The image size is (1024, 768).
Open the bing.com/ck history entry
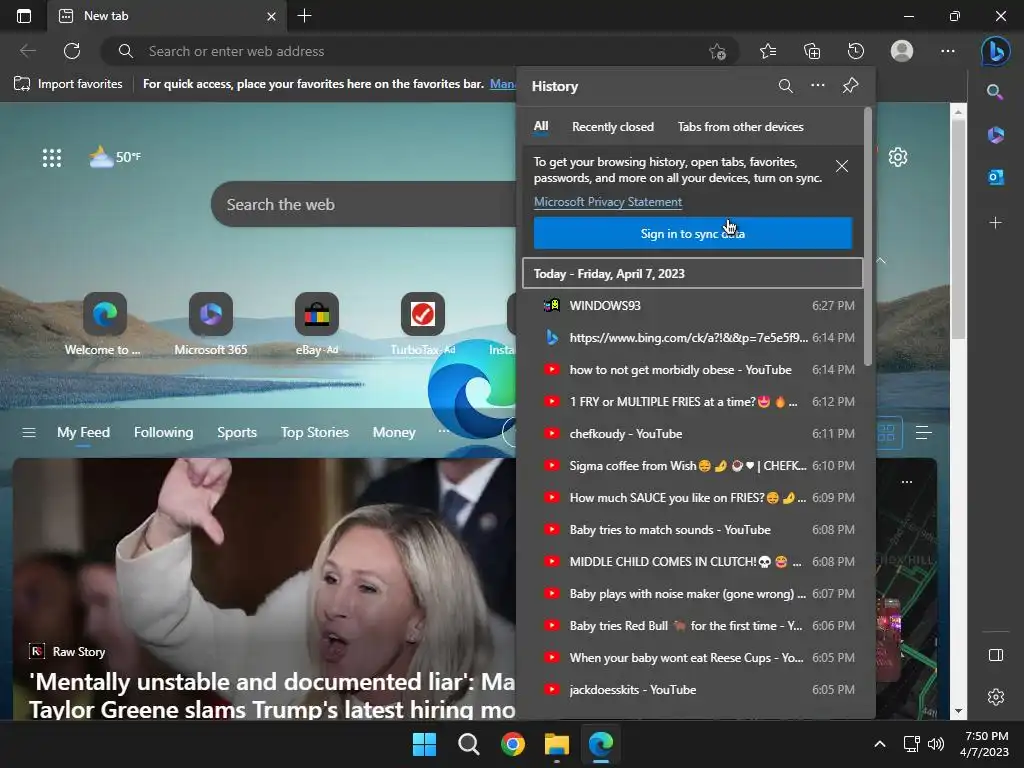692,337
